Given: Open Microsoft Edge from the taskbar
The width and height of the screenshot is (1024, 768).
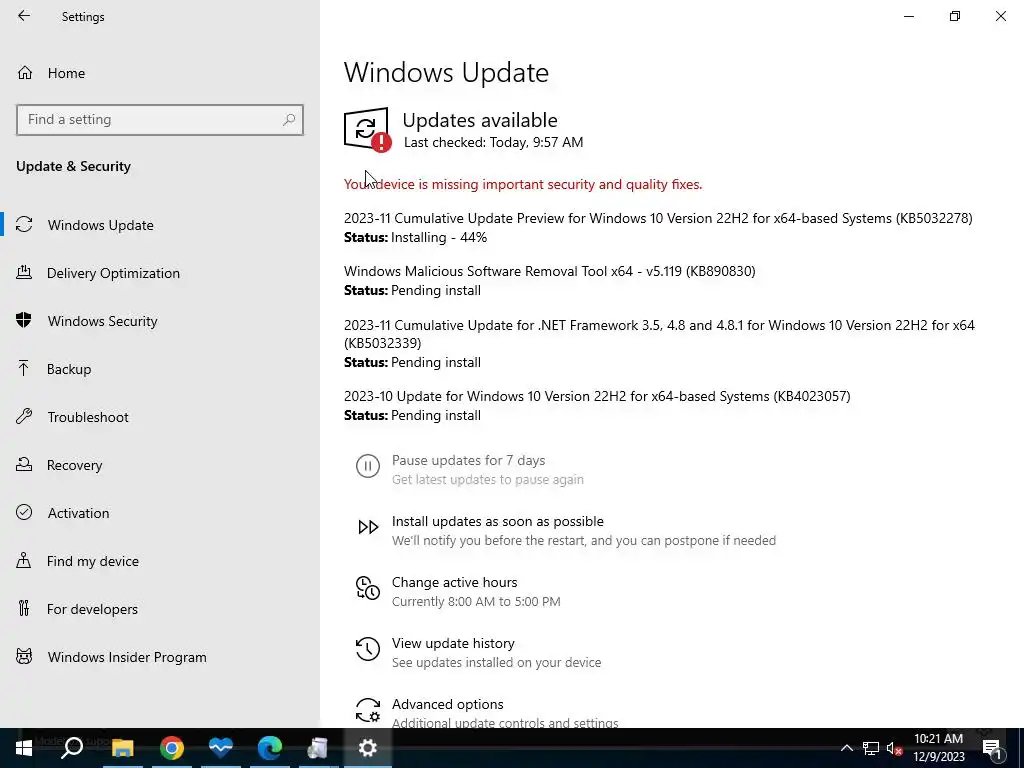Looking at the screenshot, I should point(270,748).
